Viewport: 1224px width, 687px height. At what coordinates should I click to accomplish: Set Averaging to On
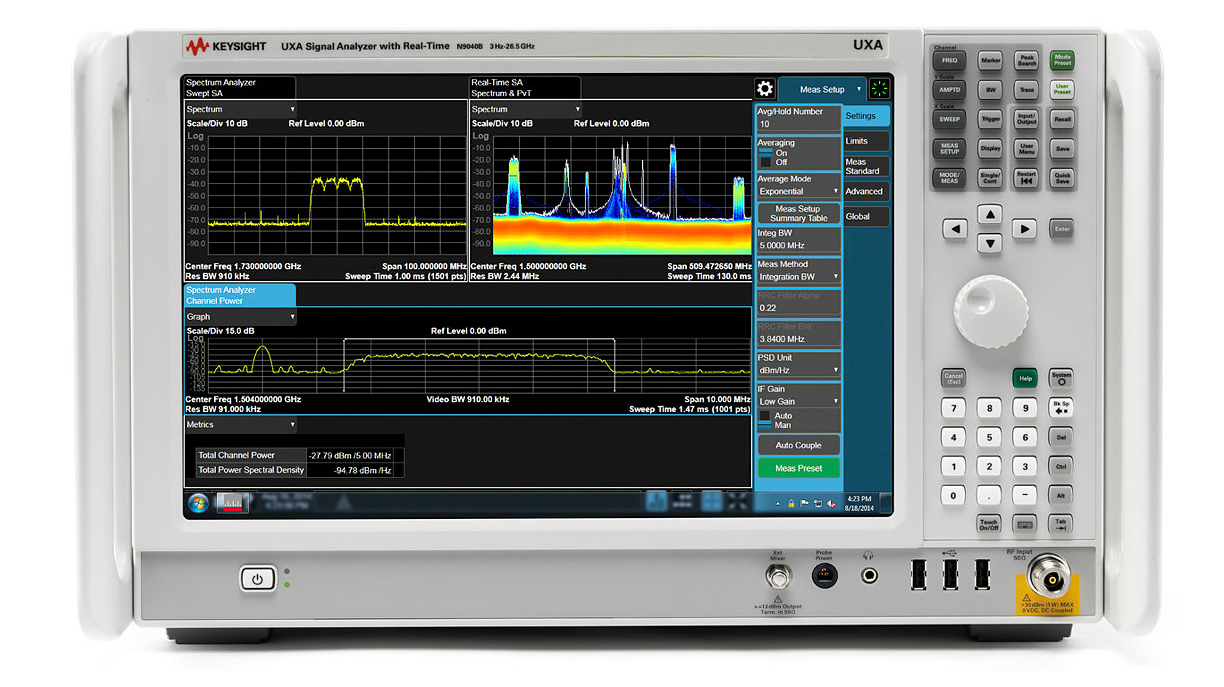pos(774,153)
